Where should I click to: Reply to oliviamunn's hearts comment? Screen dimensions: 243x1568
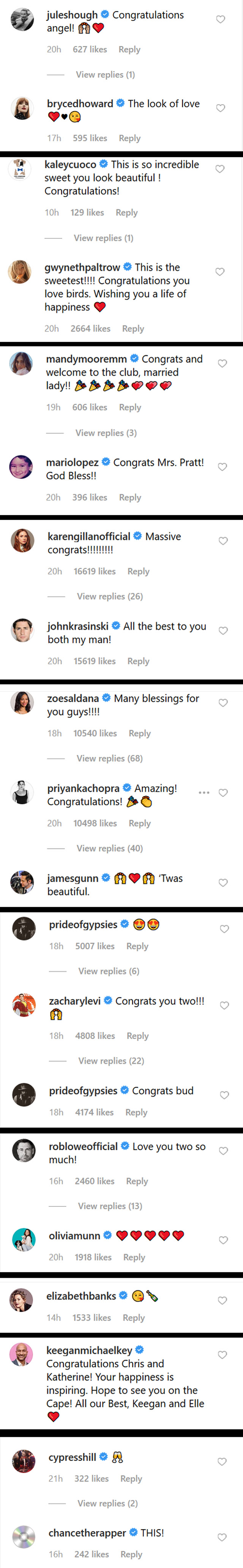coord(134,1258)
